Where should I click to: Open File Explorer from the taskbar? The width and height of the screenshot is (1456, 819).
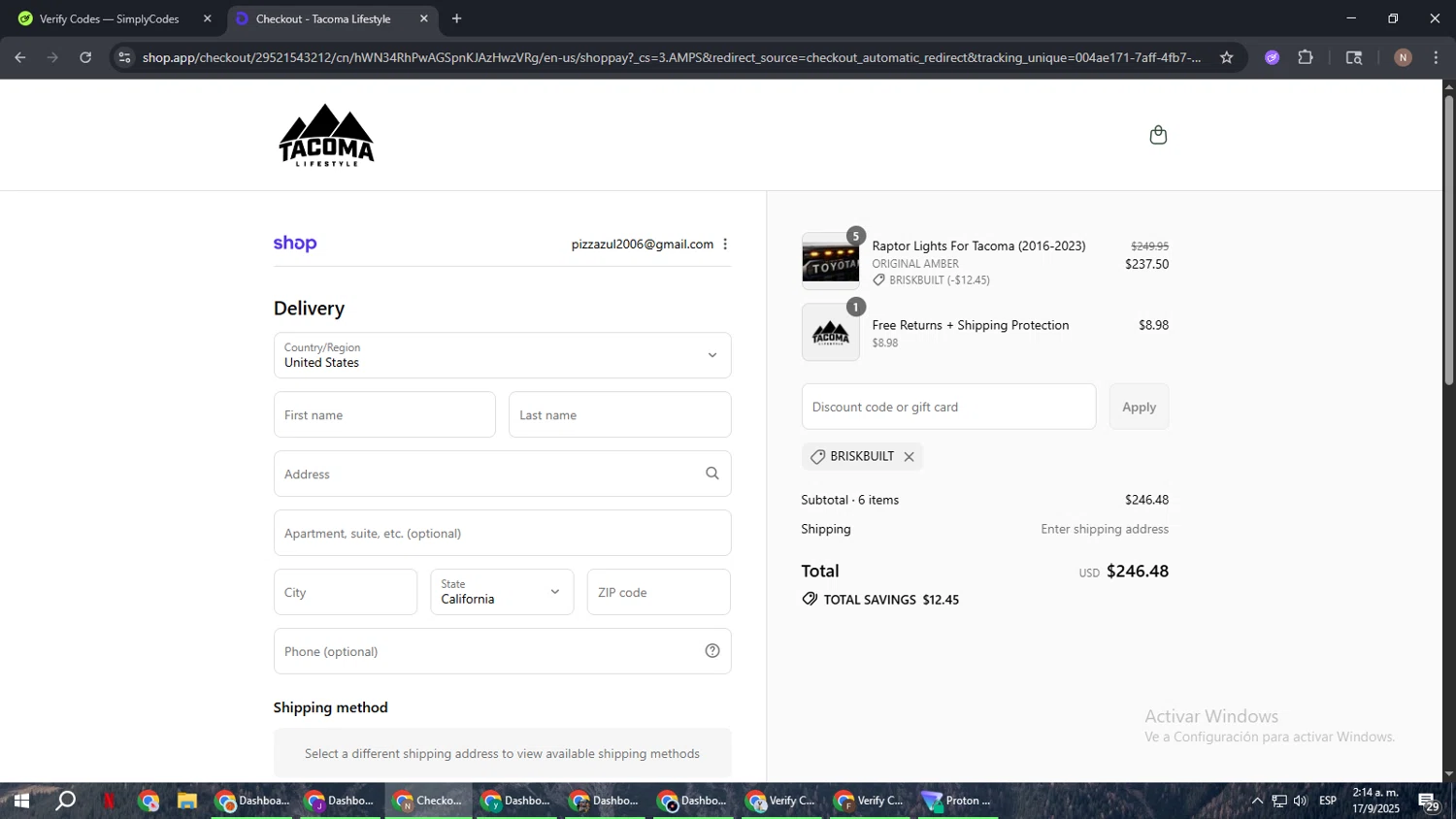186,801
